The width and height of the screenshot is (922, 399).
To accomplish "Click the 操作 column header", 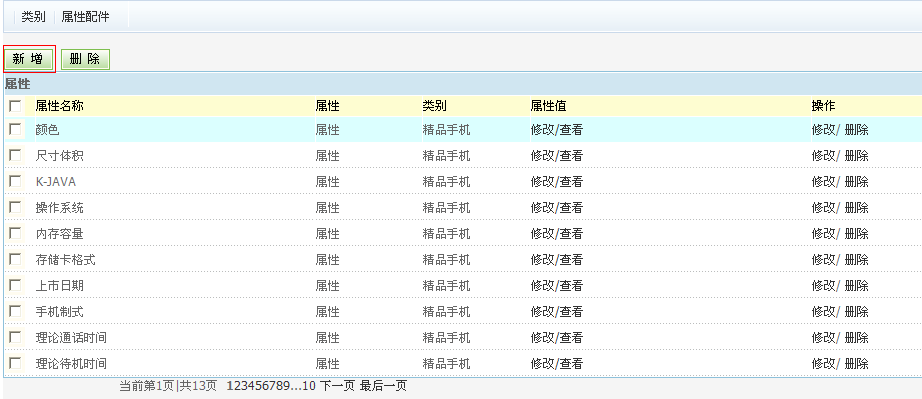I will (824, 106).
